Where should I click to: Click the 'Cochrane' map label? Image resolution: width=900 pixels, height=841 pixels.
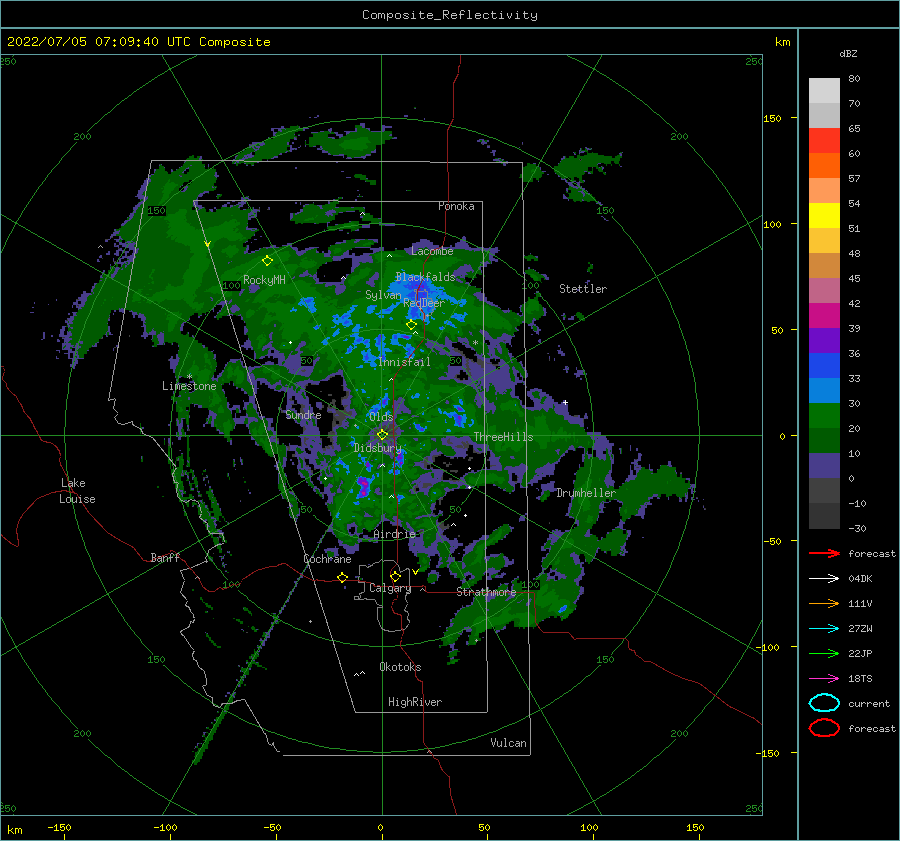[327, 559]
